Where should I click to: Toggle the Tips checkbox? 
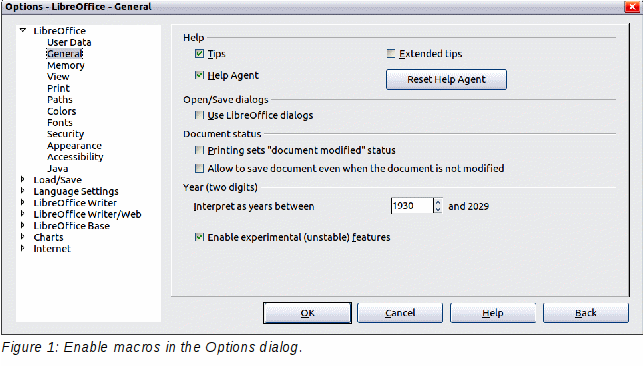199,54
